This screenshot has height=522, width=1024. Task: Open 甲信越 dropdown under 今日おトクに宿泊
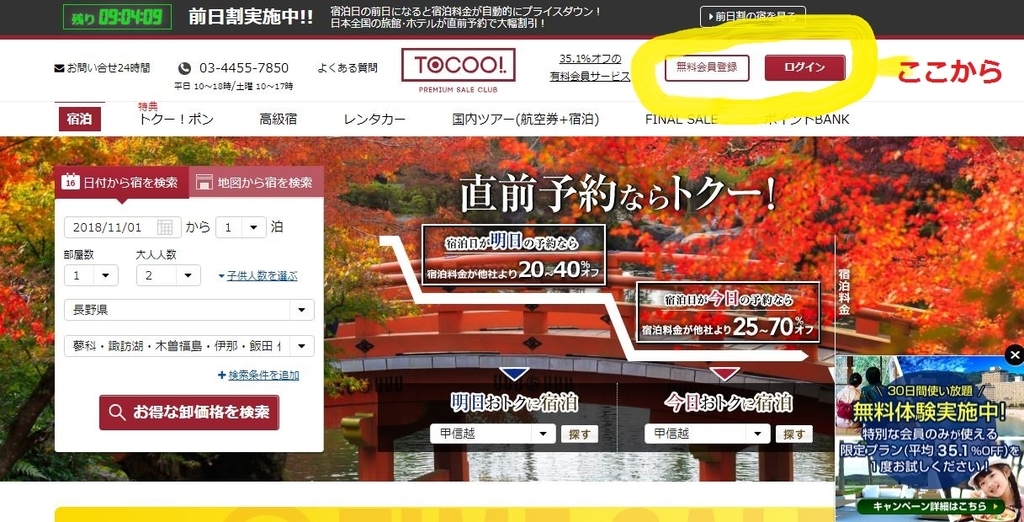[707, 434]
